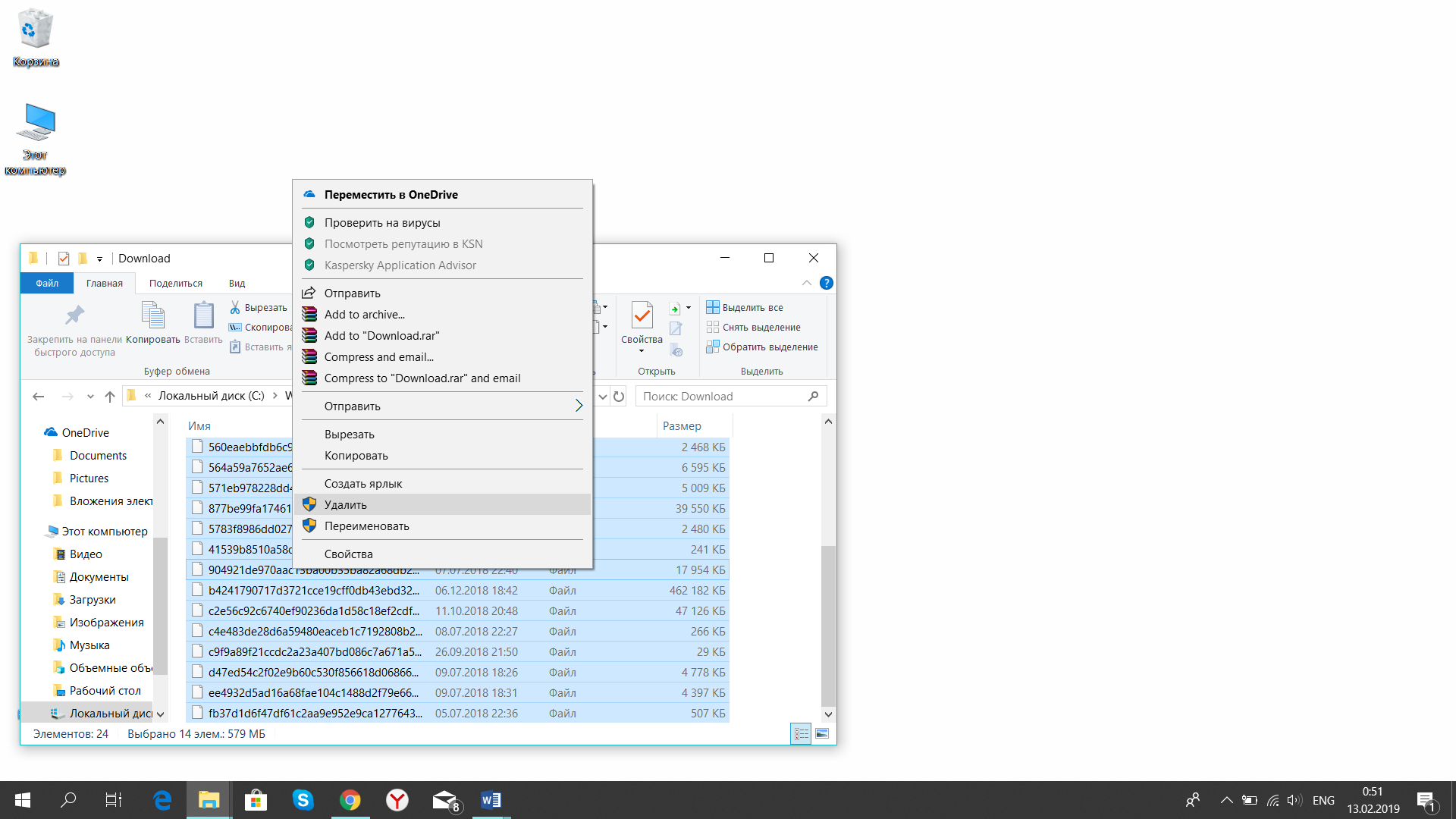1456x819 pixels.
Task: Click Invert selection in ribbon
Action: [x=761, y=347]
